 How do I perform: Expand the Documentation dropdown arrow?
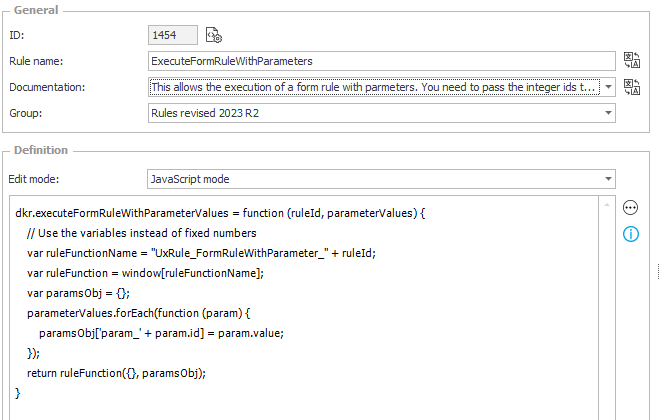(x=609, y=87)
